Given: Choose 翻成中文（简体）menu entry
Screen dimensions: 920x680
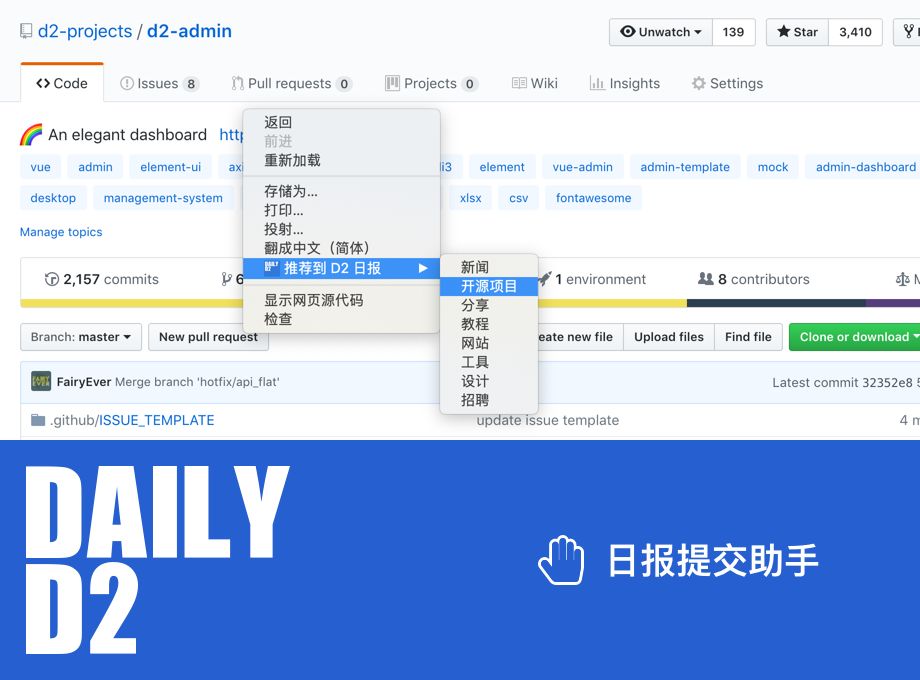Looking at the screenshot, I should coord(341,248).
